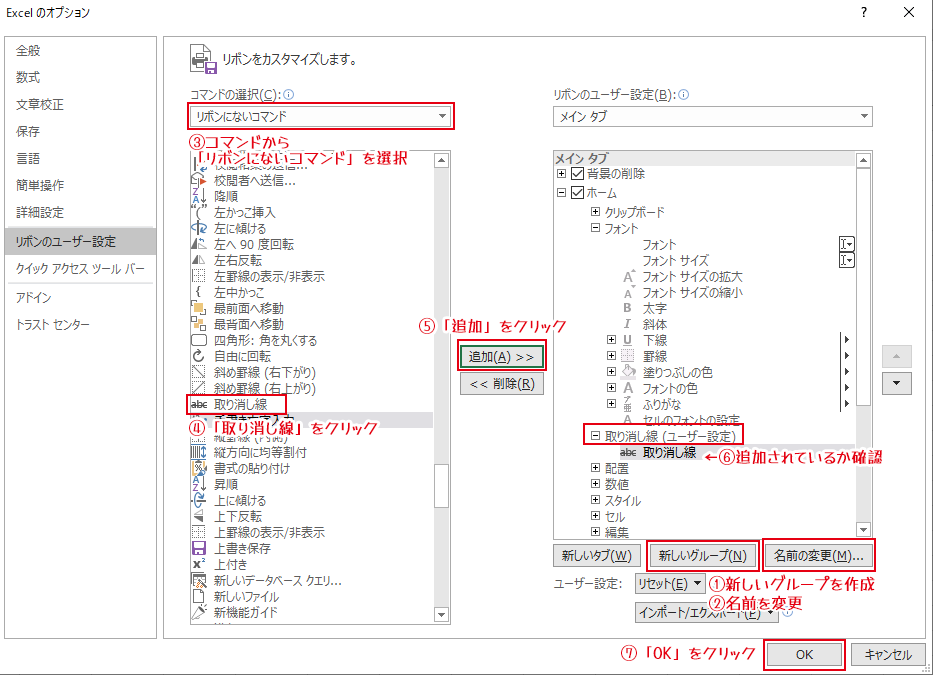The width and height of the screenshot is (933, 675).
Task: Click the ribbon tree scroll-up arrow
Action: 863,160
